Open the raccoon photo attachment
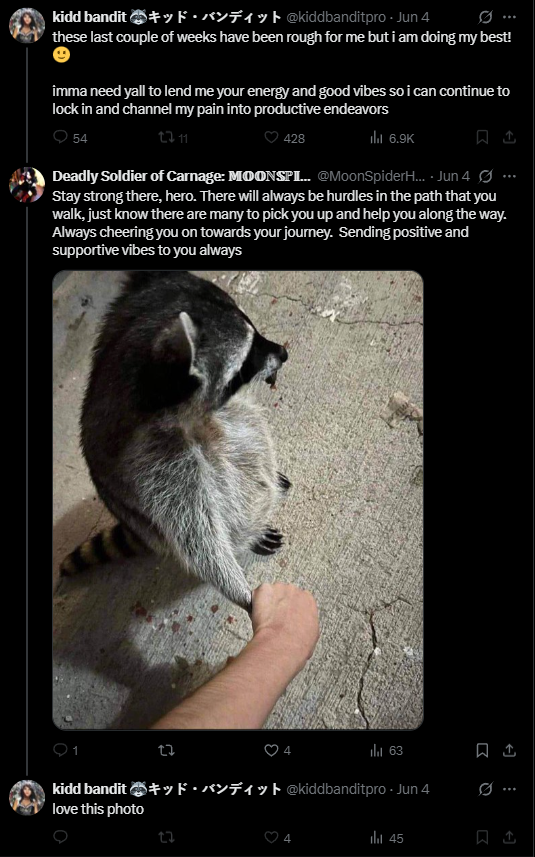The width and height of the screenshot is (535, 857). point(238,500)
